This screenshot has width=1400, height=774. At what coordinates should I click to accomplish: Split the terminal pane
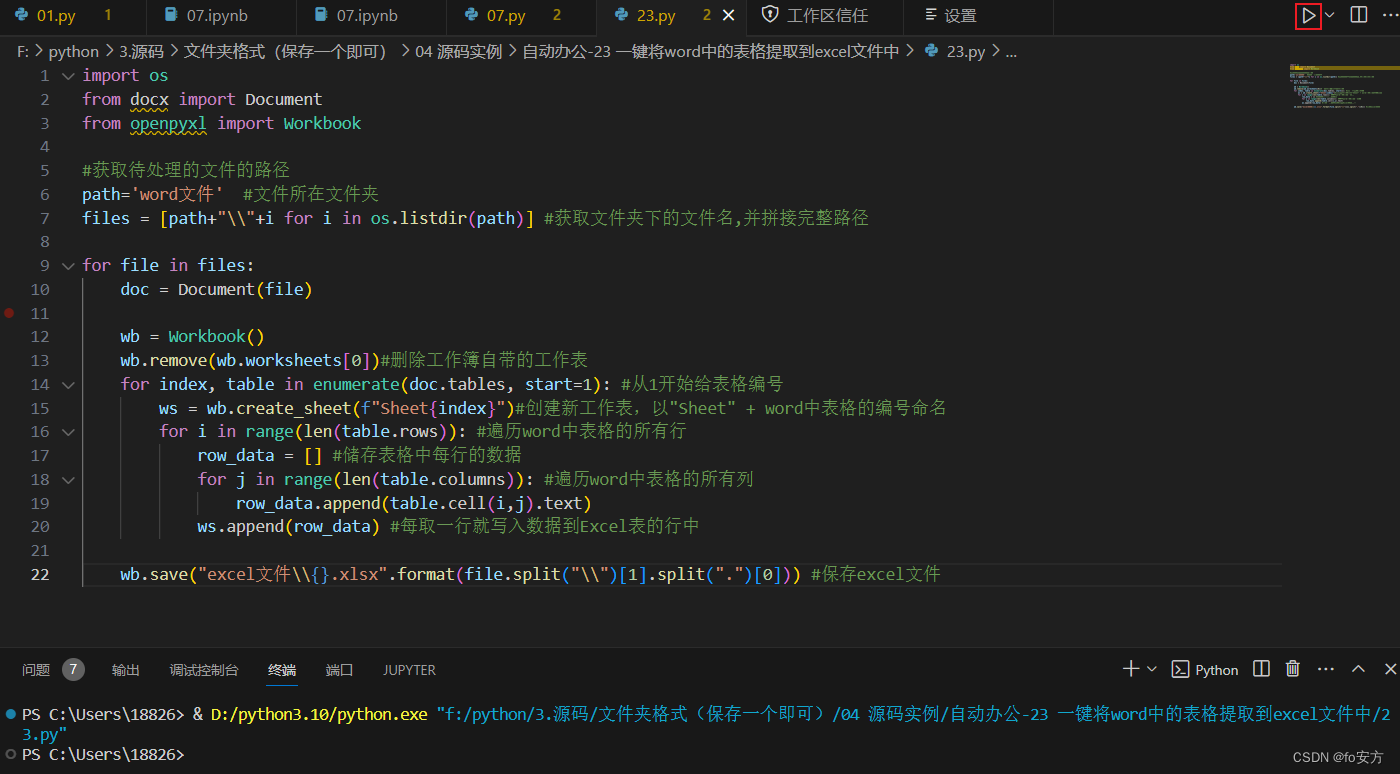point(1262,669)
